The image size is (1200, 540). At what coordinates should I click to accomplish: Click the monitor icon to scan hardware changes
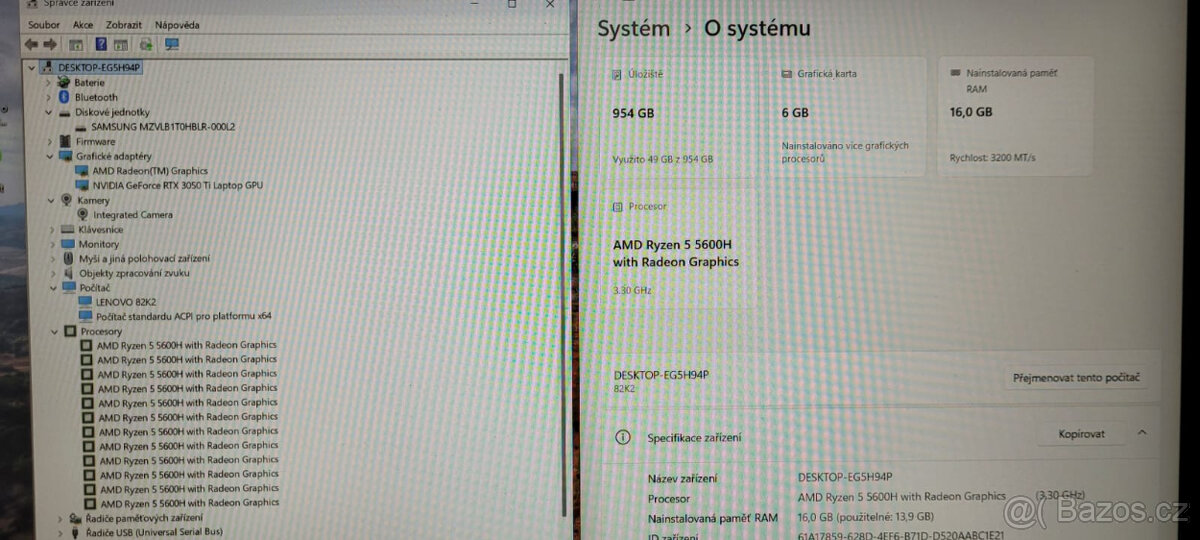pyautogui.click(x=172, y=44)
